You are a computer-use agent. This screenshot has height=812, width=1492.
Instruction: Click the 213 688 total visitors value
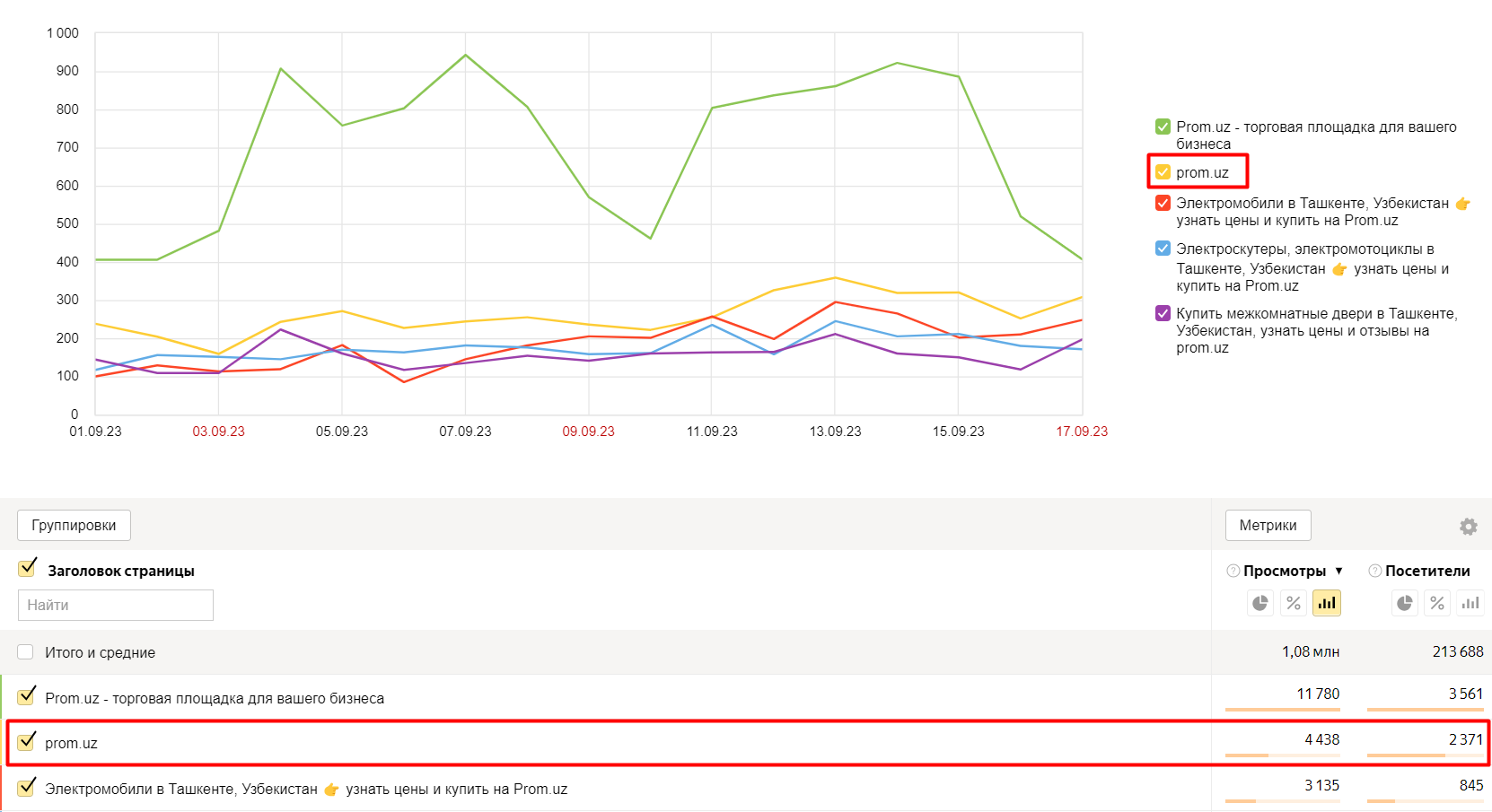pos(1458,652)
